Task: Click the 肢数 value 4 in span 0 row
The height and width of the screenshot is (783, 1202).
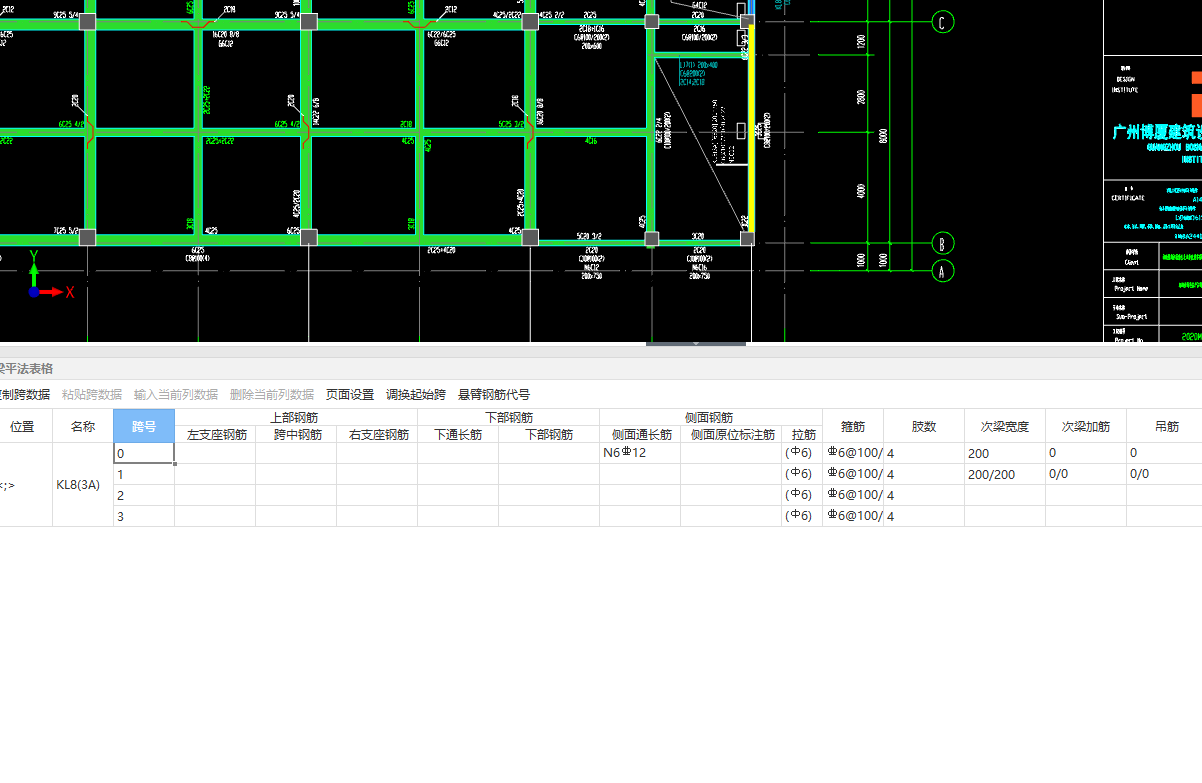Action: (924, 453)
